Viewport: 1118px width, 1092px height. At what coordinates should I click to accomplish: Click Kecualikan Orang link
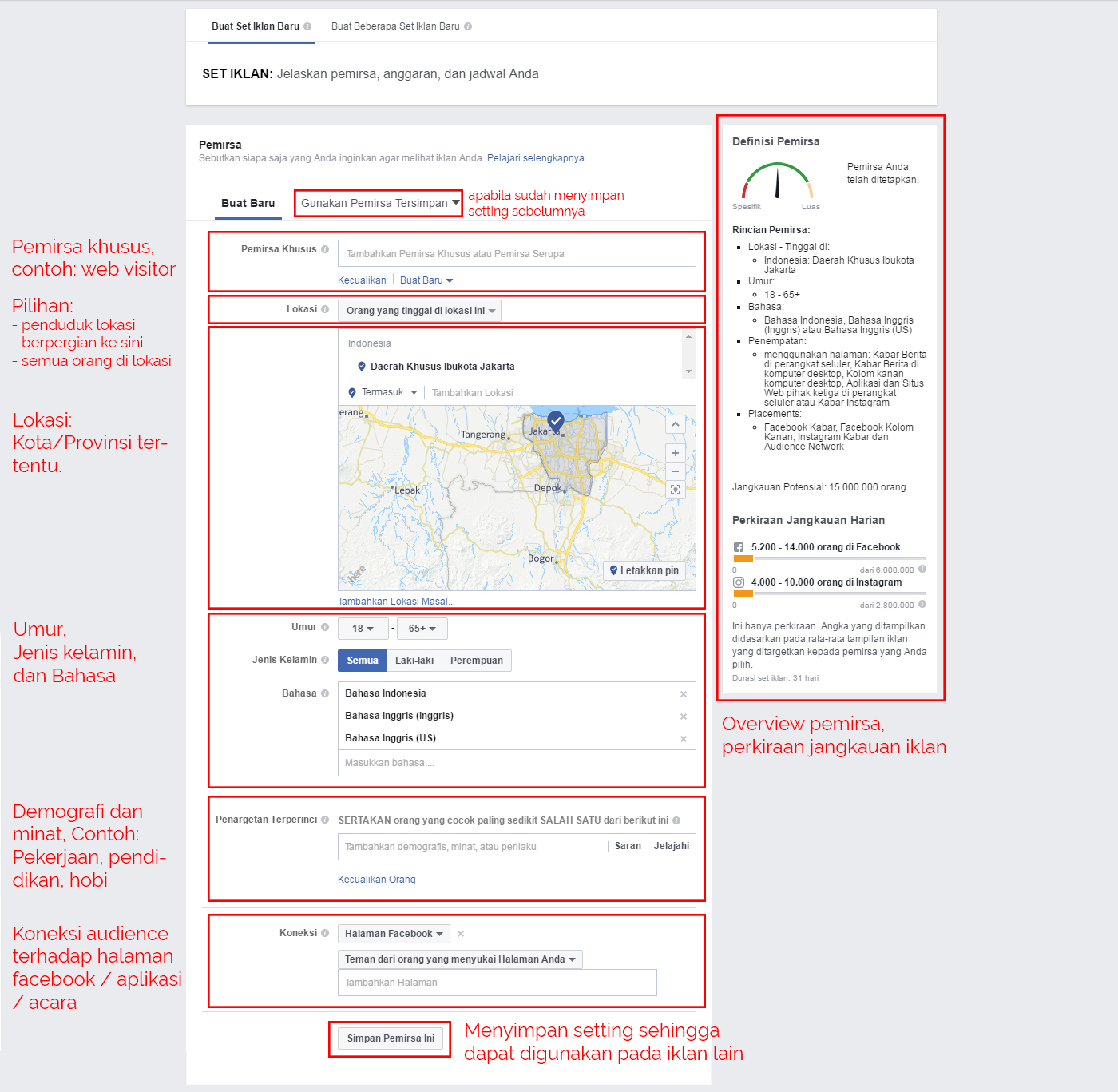377,880
